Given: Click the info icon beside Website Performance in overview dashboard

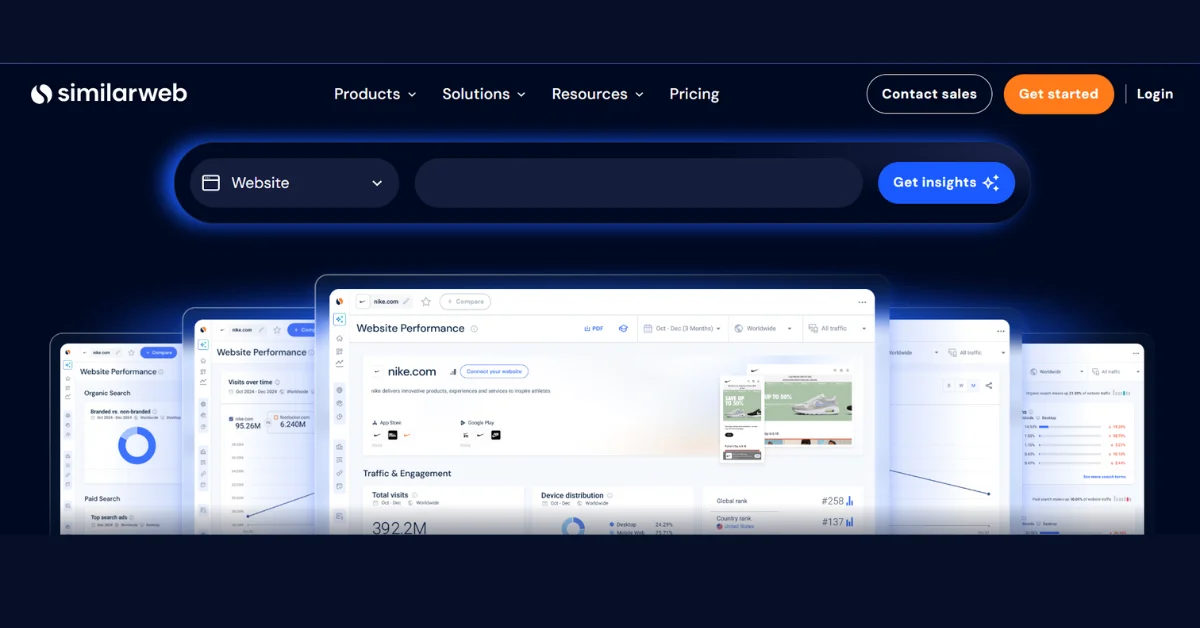Looking at the screenshot, I should click(x=474, y=329).
